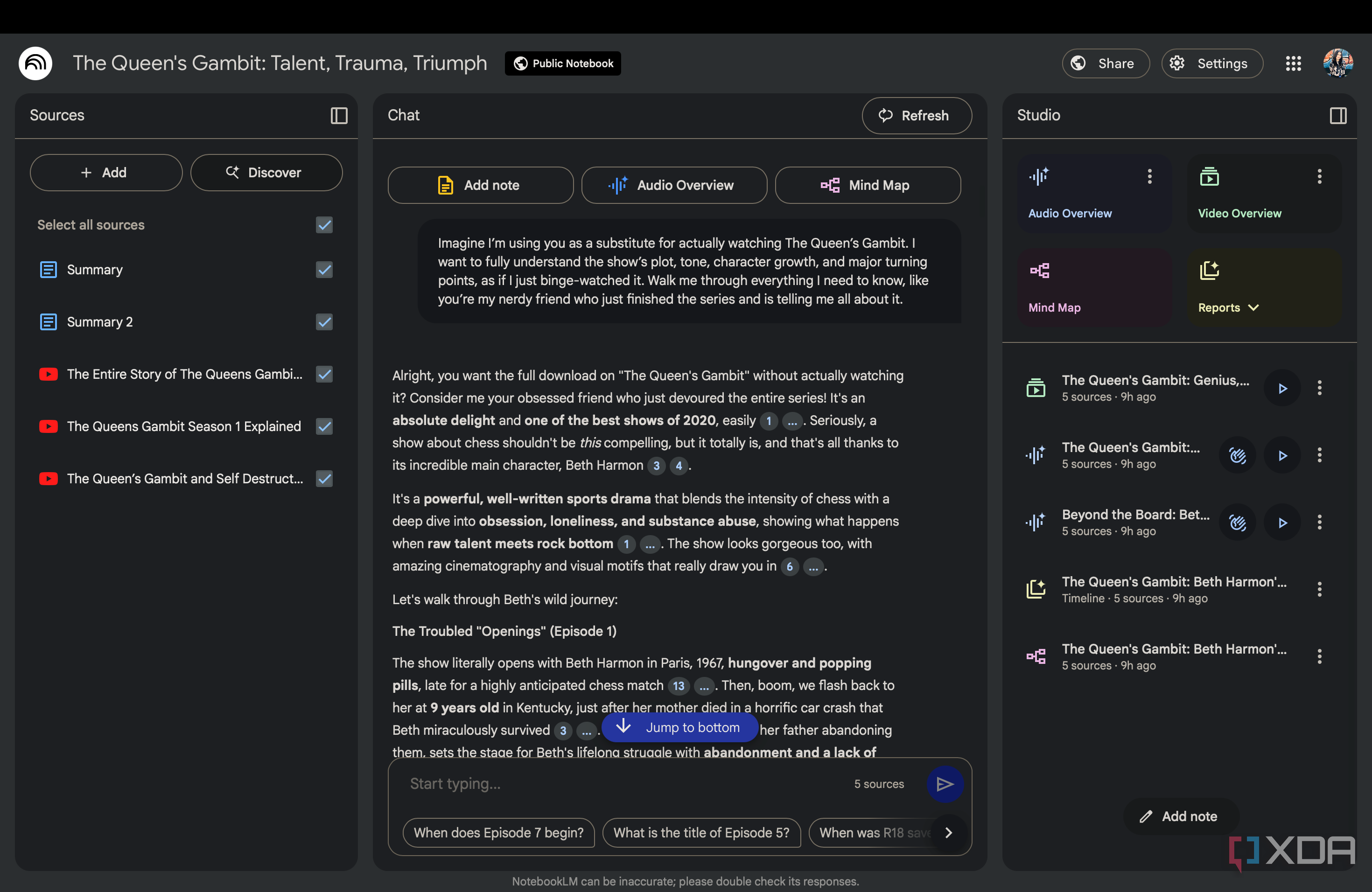This screenshot has height=892, width=1372.
Task: Open more options for the last mind map item
Action: tap(1320, 656)
